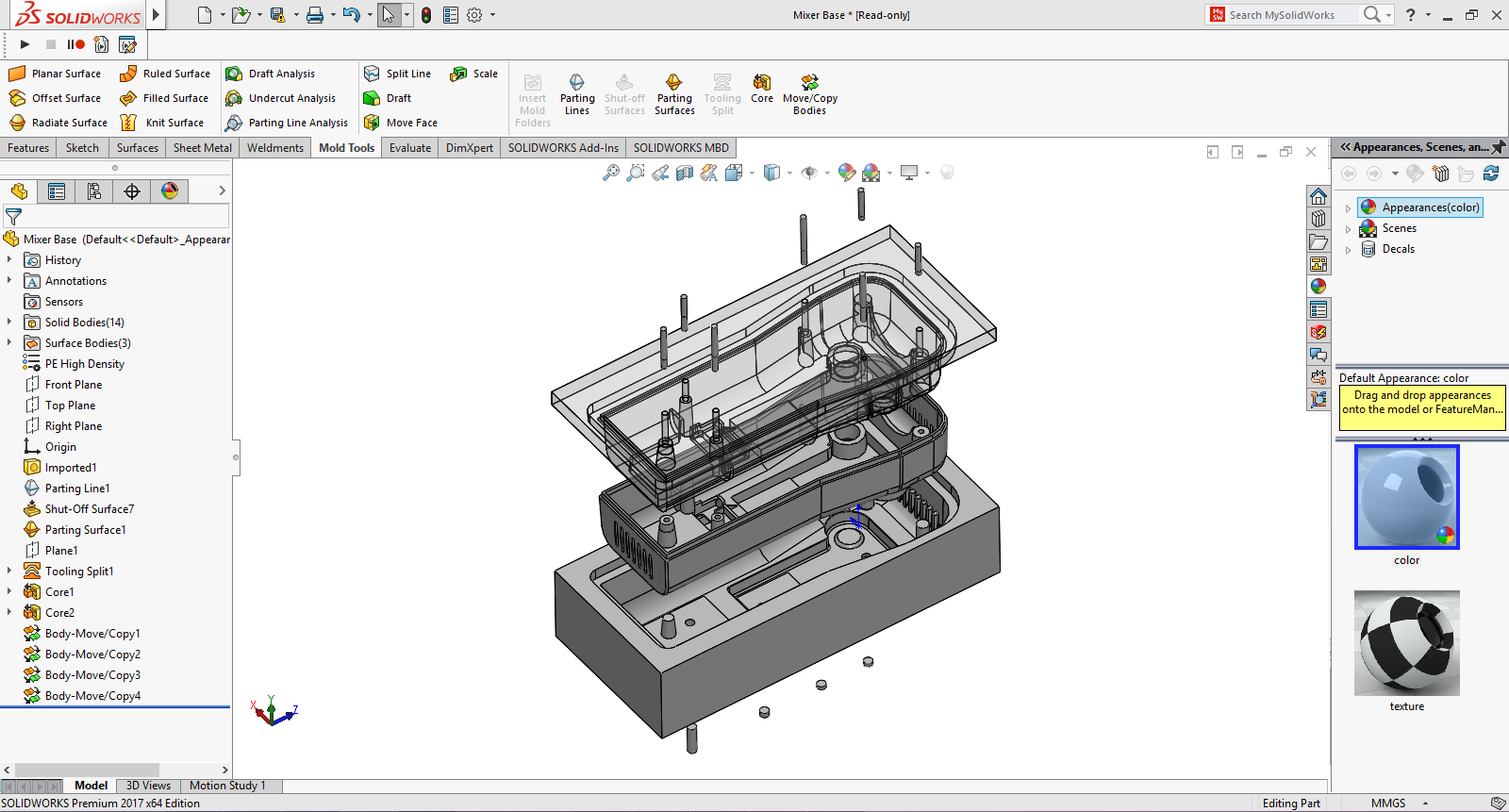This screenshot has height=812, width=1509.
Task: Open the SOLIDWORKS Resources home icon
Action: tap(1318, 196)
